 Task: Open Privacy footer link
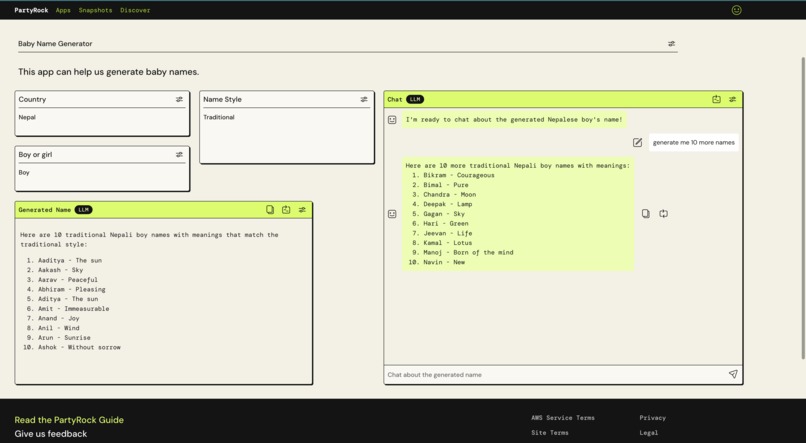click(652, 418)
